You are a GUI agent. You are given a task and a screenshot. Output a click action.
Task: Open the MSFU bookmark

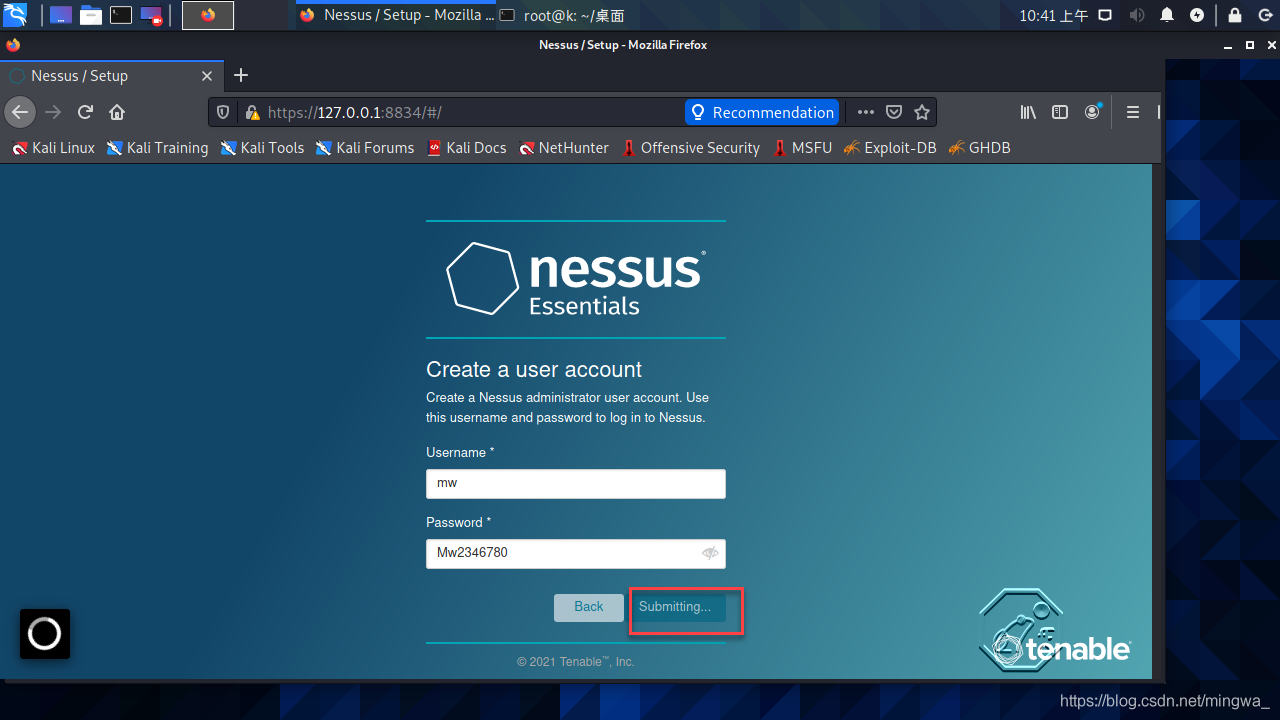(x=802, y=148)
